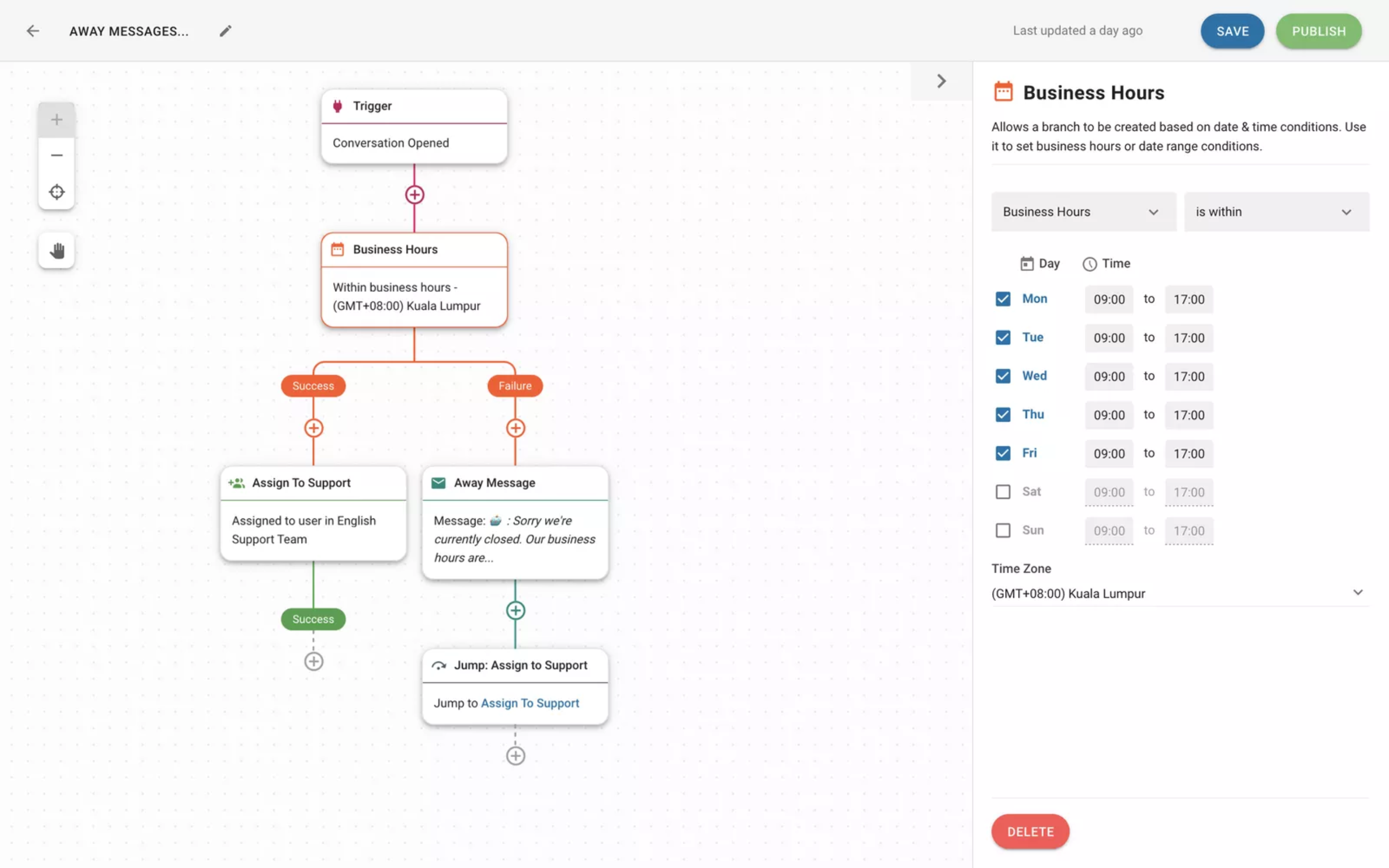Toggle Saturday business hours checkbox

tap(1002, 492)
